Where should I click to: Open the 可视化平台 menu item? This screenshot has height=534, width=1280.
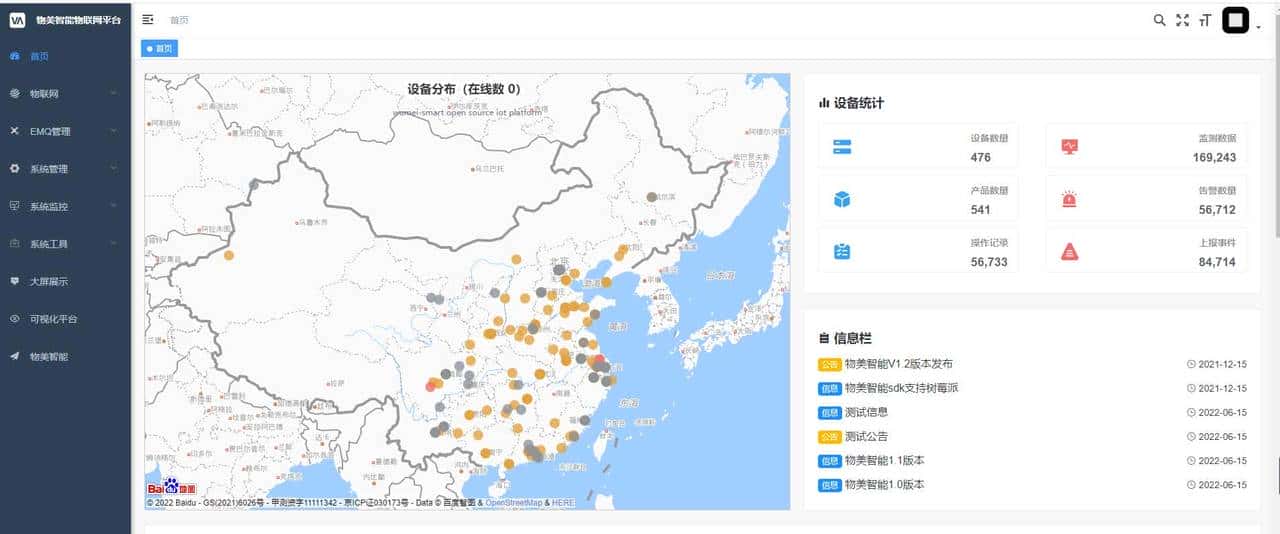[x=65, y=319]
